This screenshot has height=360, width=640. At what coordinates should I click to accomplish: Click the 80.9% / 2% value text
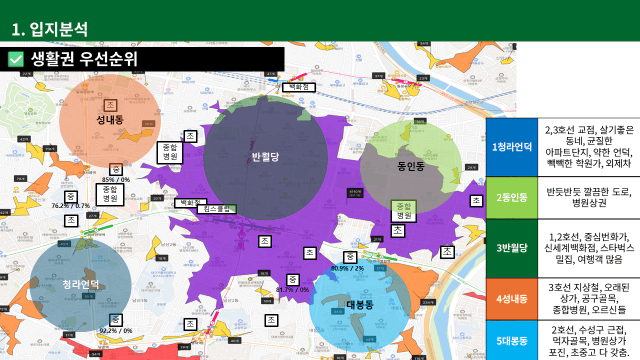coord(347,268)
